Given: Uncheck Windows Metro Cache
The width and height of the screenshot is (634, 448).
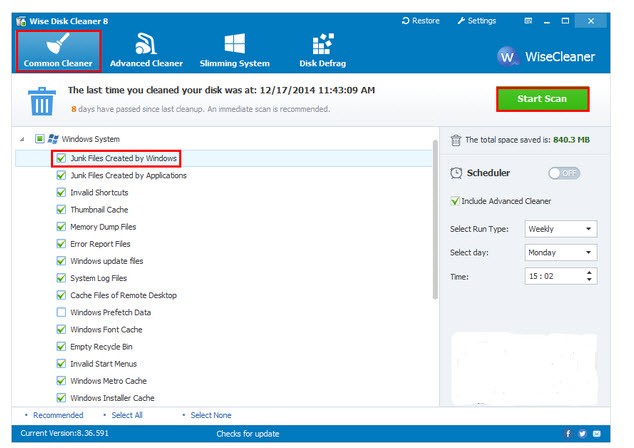Looking at the screenshot, I should (61, 381).
